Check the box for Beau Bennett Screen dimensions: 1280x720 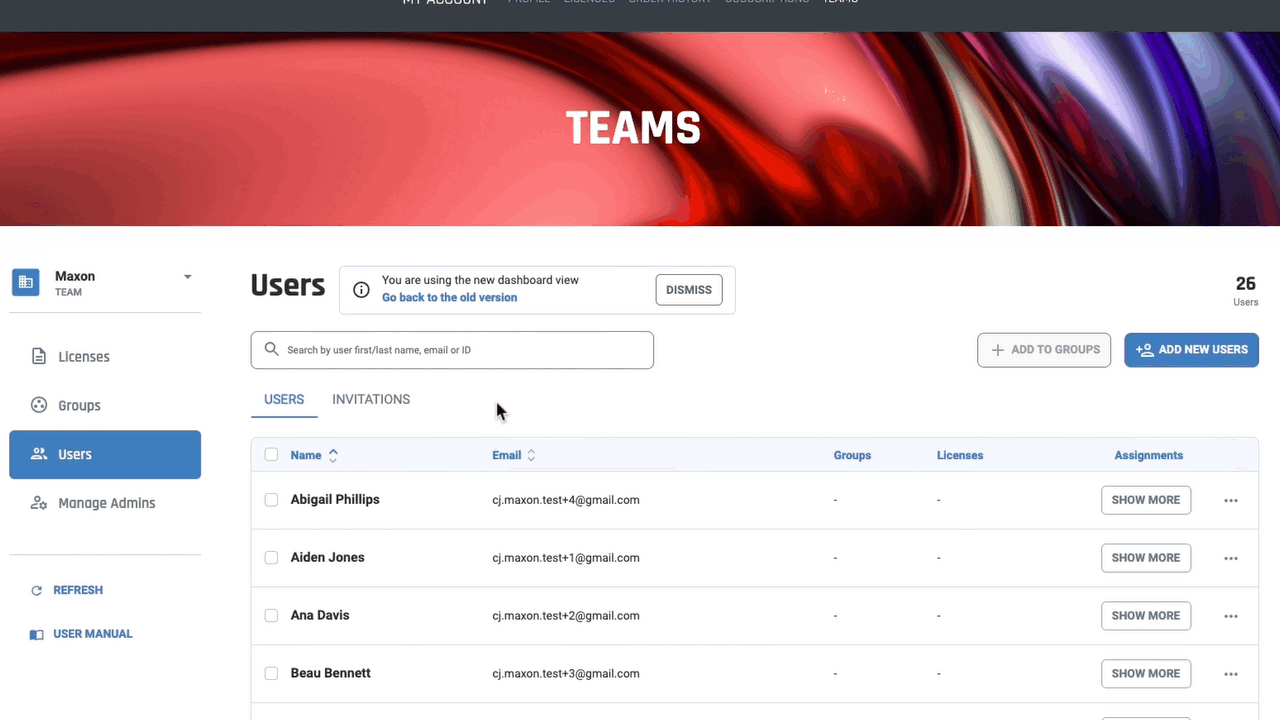coord(271,674)
